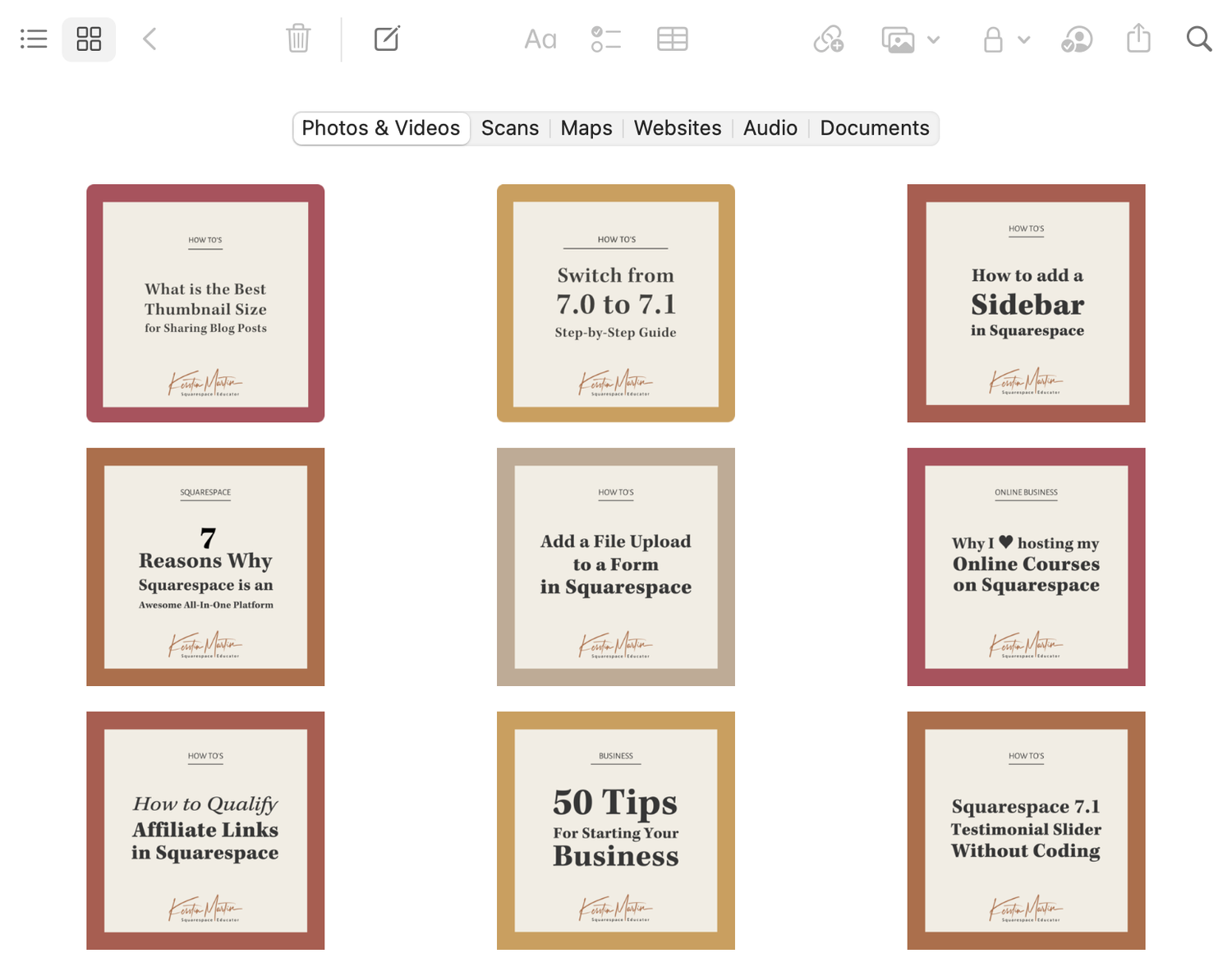Click the trash delete icon
Image resolution: width=1232 pixels, height=972 pixels.
click(298, 39)
